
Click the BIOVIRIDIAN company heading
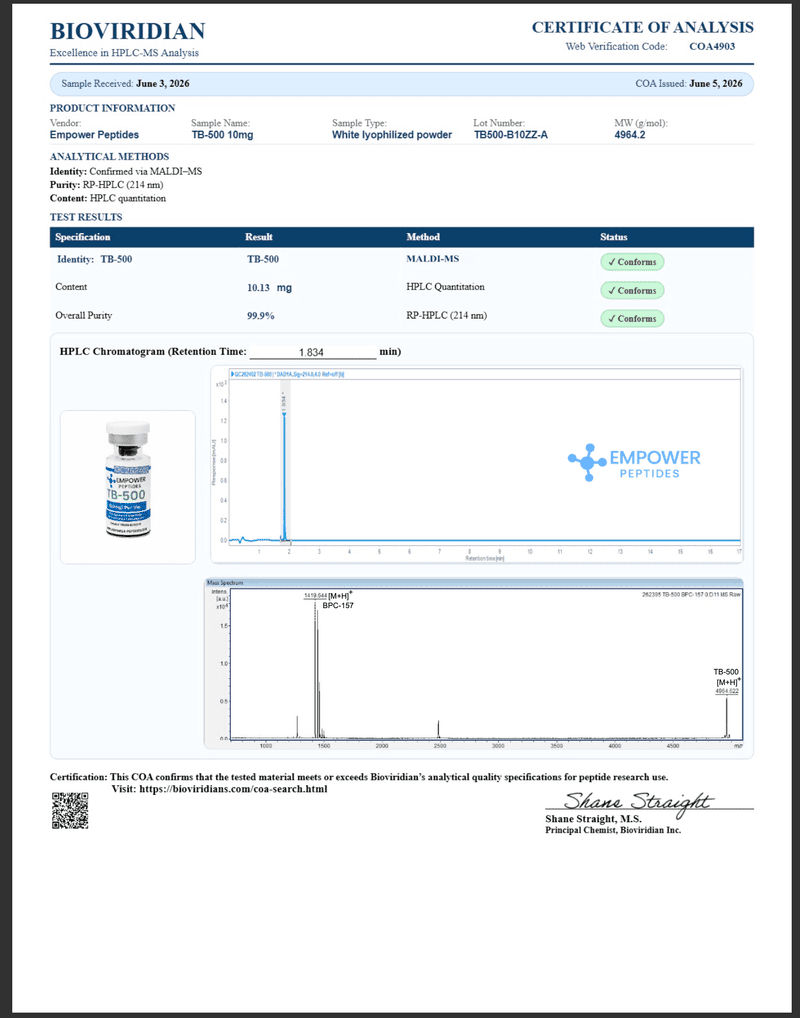coord(128,31)
